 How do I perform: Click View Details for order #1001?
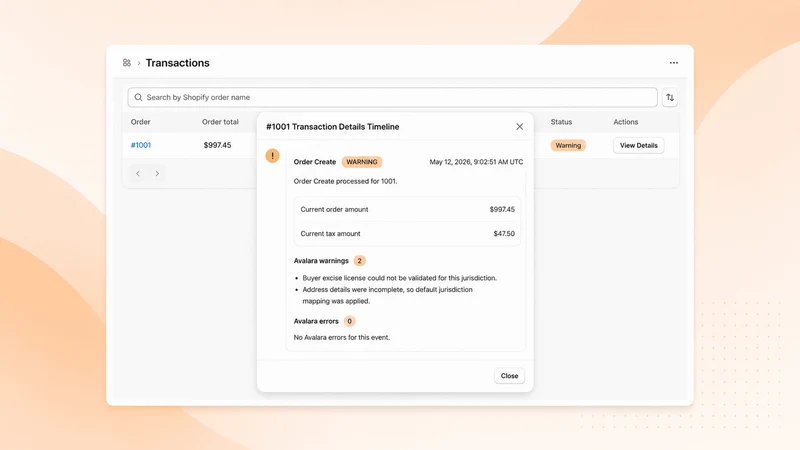click(x=638, y=145)
